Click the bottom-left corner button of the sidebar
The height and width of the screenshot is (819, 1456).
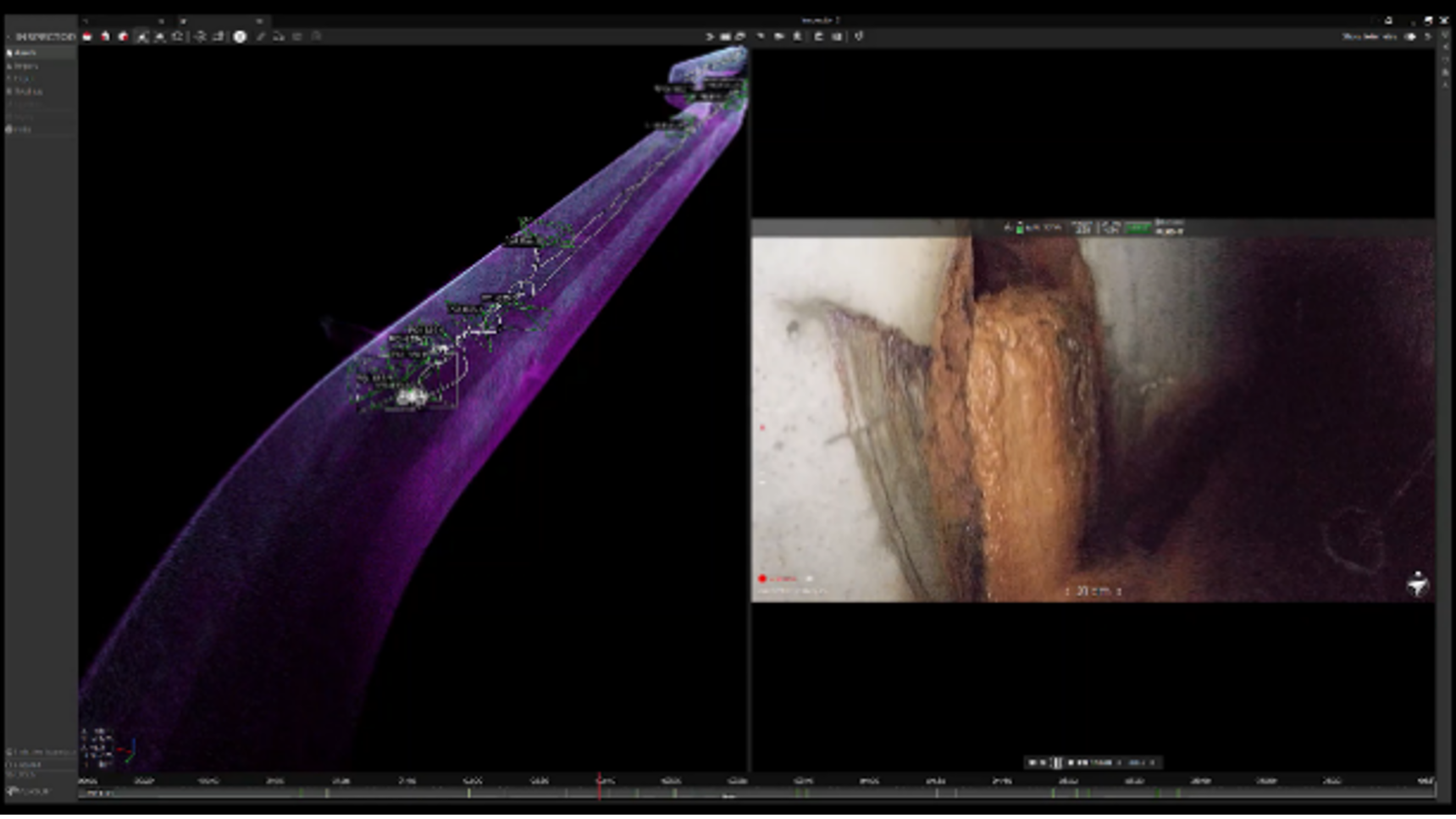tap(30, 791)
